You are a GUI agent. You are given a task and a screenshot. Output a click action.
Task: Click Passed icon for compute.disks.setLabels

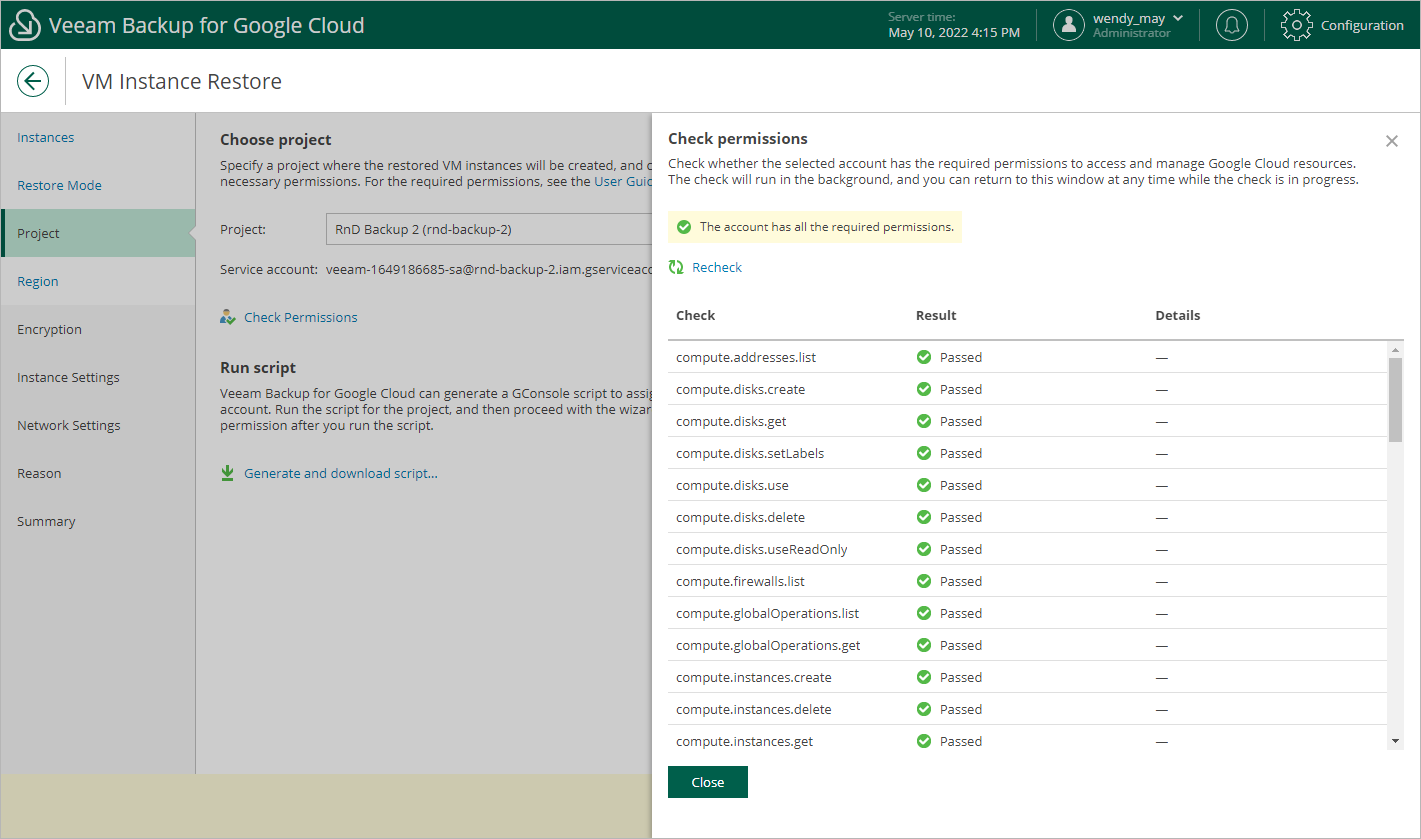click(924, 453)
